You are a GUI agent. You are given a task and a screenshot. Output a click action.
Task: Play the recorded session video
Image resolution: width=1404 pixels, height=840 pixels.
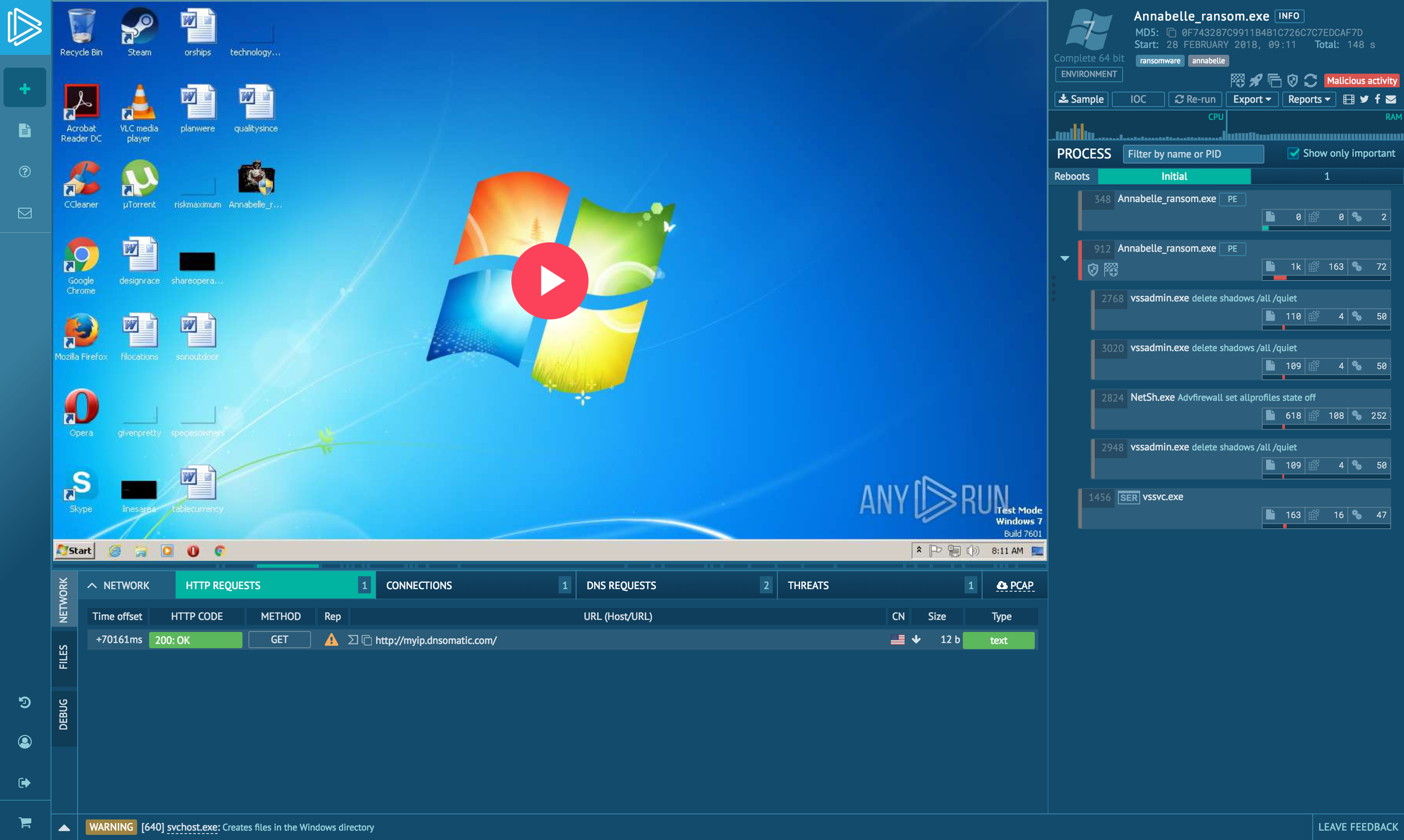point(549,281)
